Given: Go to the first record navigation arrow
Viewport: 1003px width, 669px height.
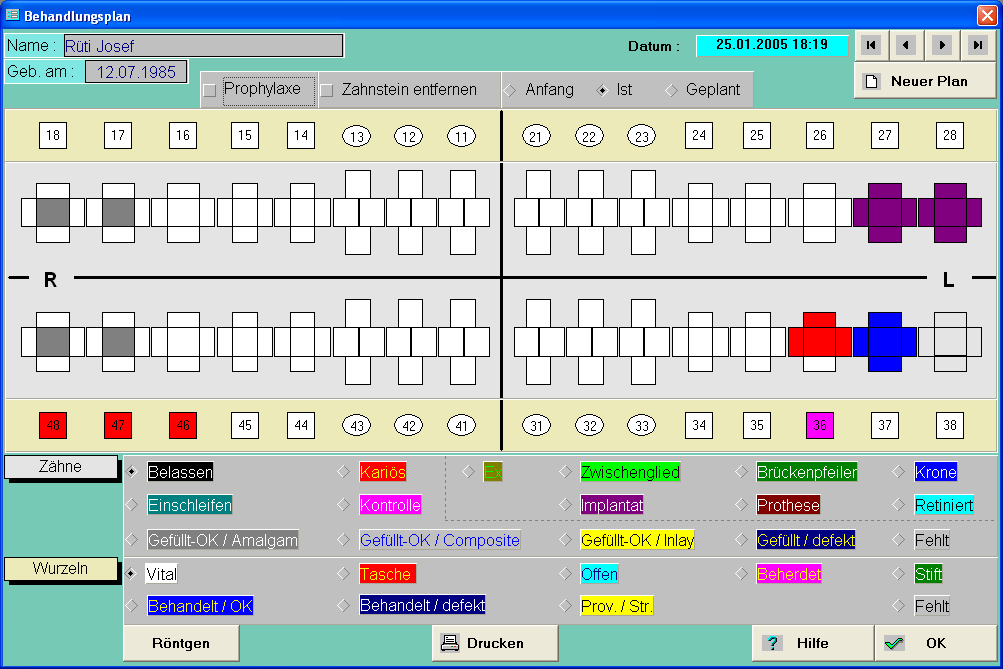Looking at the screenshot, I should click(872, 45).
